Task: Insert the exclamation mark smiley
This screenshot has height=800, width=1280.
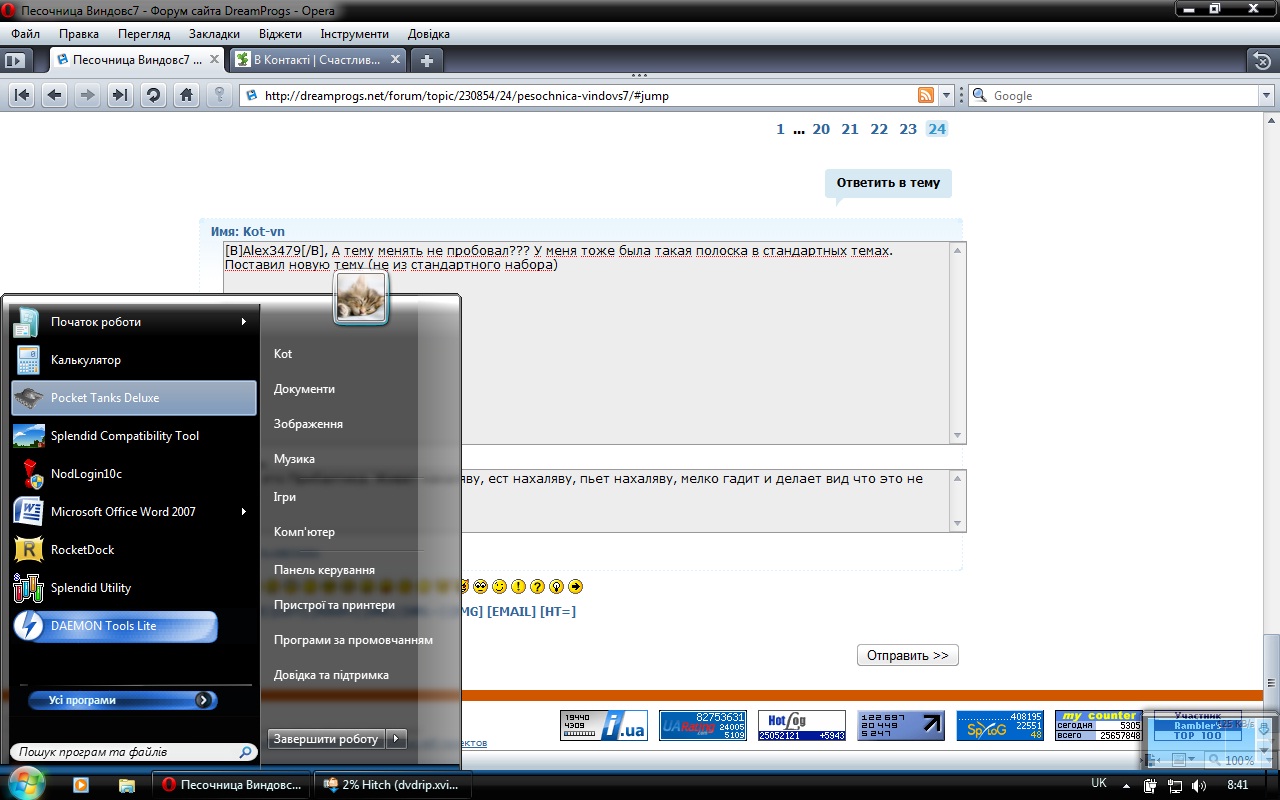Action: click(518, 586)
